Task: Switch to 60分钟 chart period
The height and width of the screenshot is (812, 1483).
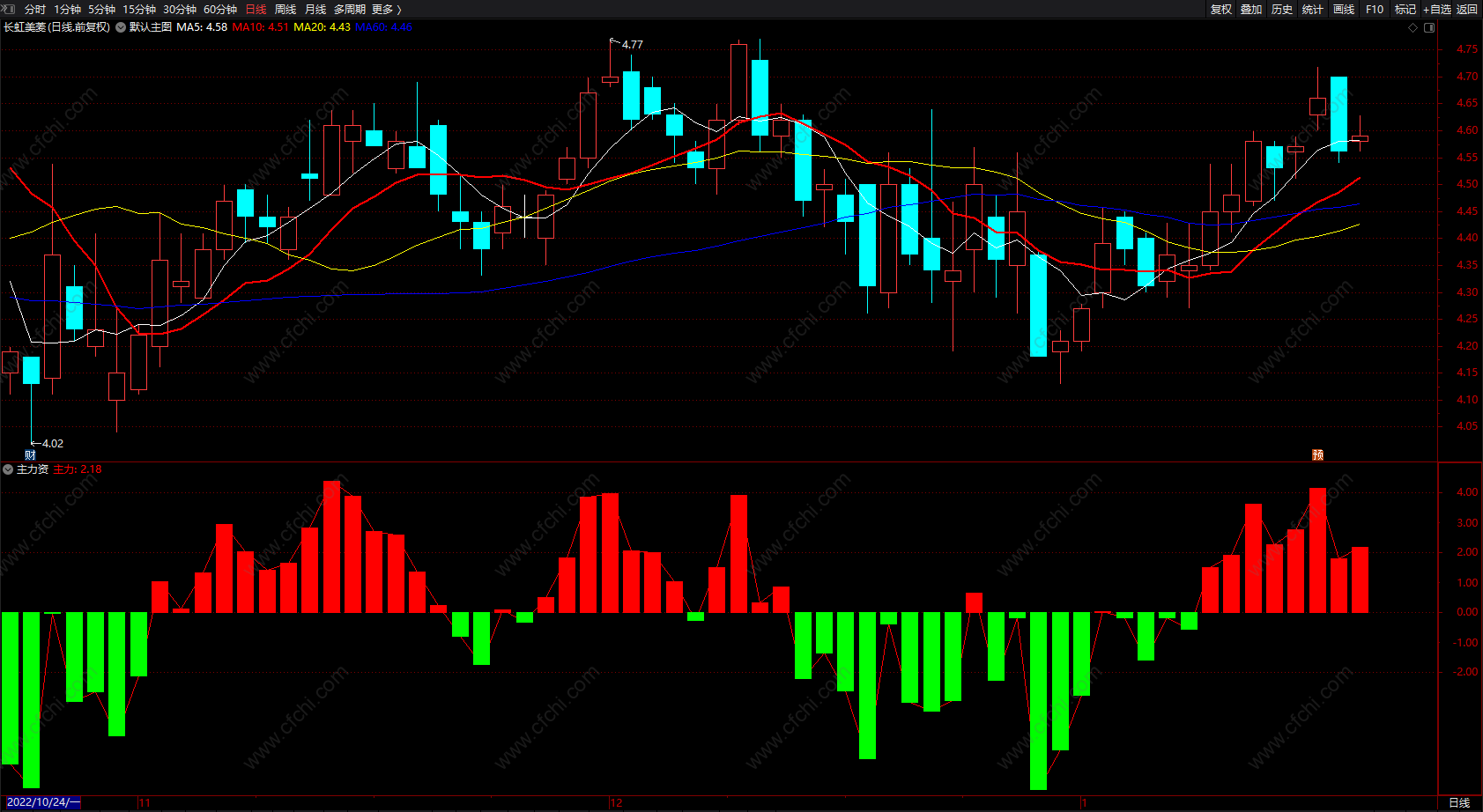Action: tap(220, 9)
